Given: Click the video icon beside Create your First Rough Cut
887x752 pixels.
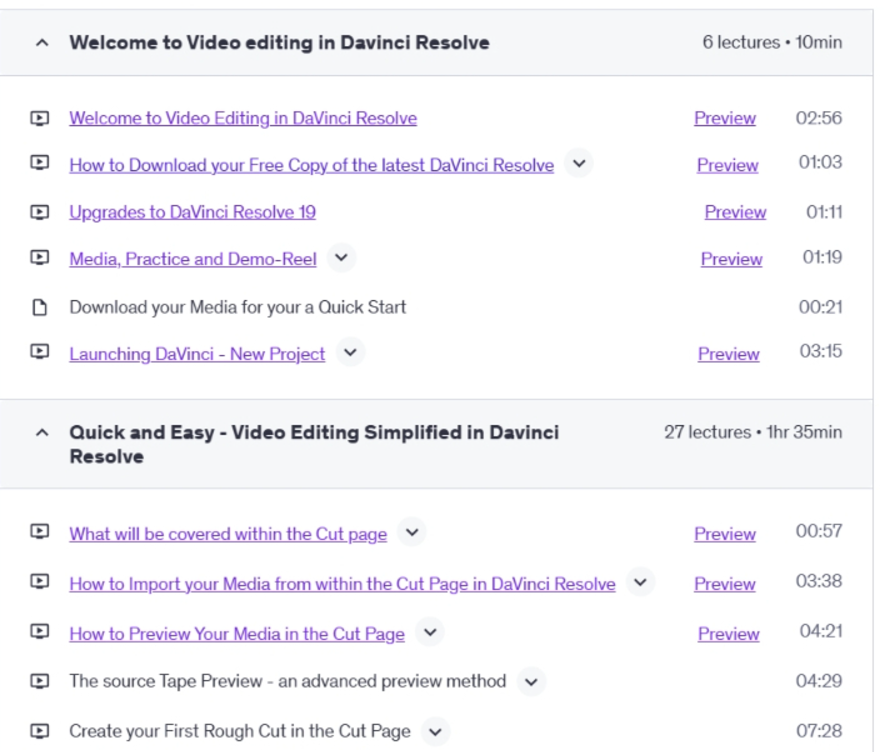Looking at the screenshot, I should coord(40,730).
